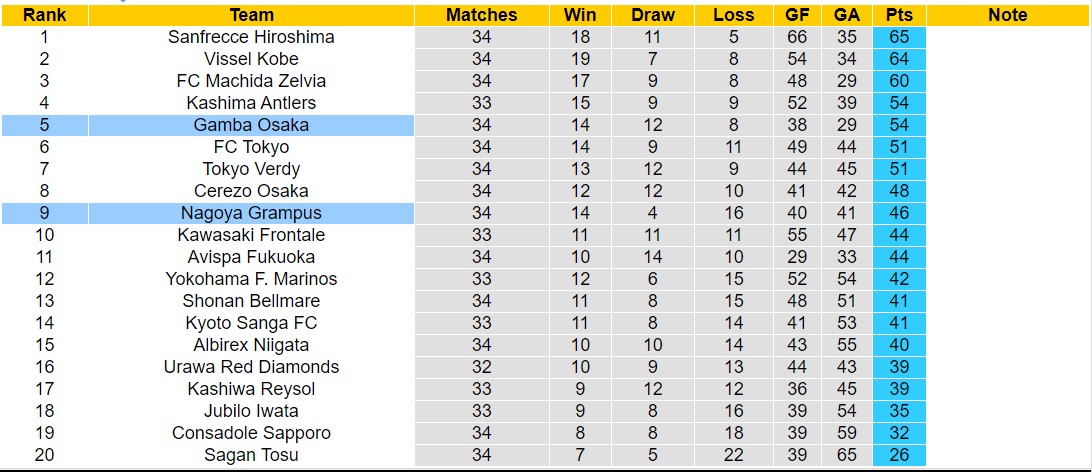Select the Pts column header
Image resolution: width=1092 pixels, height=472 pixels.
[x=898, y=15]
